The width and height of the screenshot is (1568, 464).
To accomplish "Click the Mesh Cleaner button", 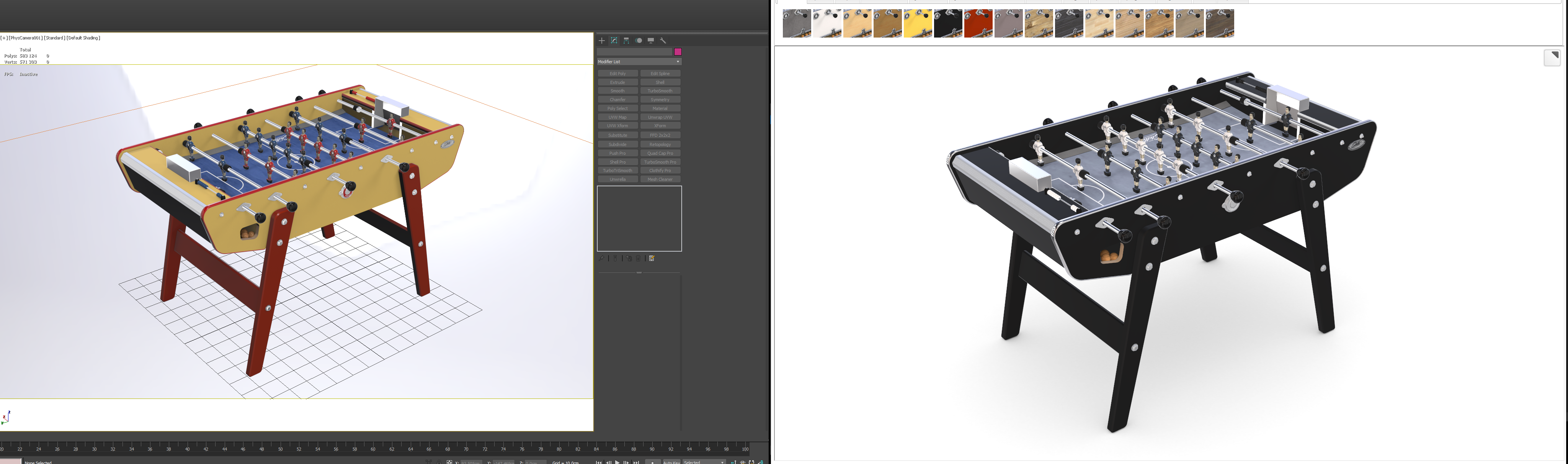I will point(660,179).
